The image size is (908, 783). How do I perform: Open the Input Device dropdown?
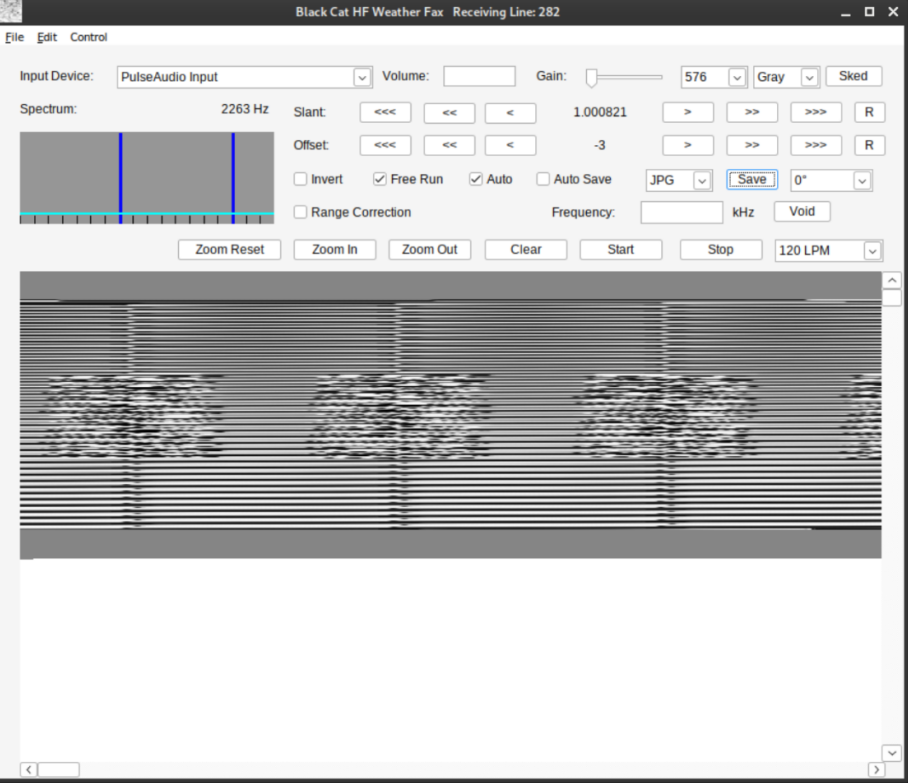[361, 77]
